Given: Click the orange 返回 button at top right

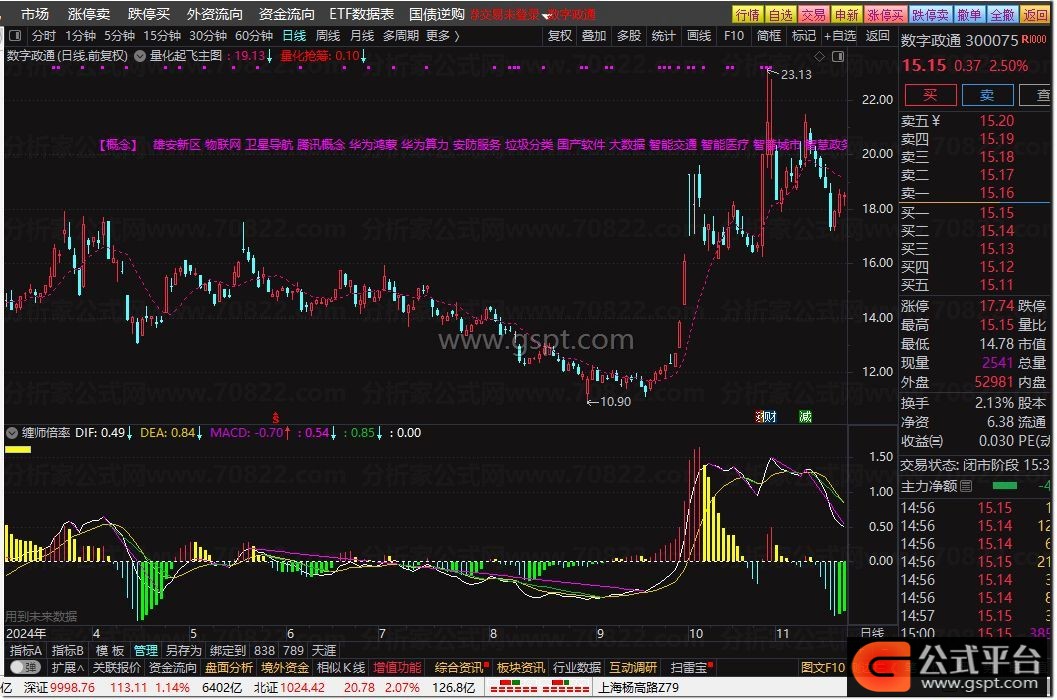Looking at the screenshot, I should coord(1035,15).
